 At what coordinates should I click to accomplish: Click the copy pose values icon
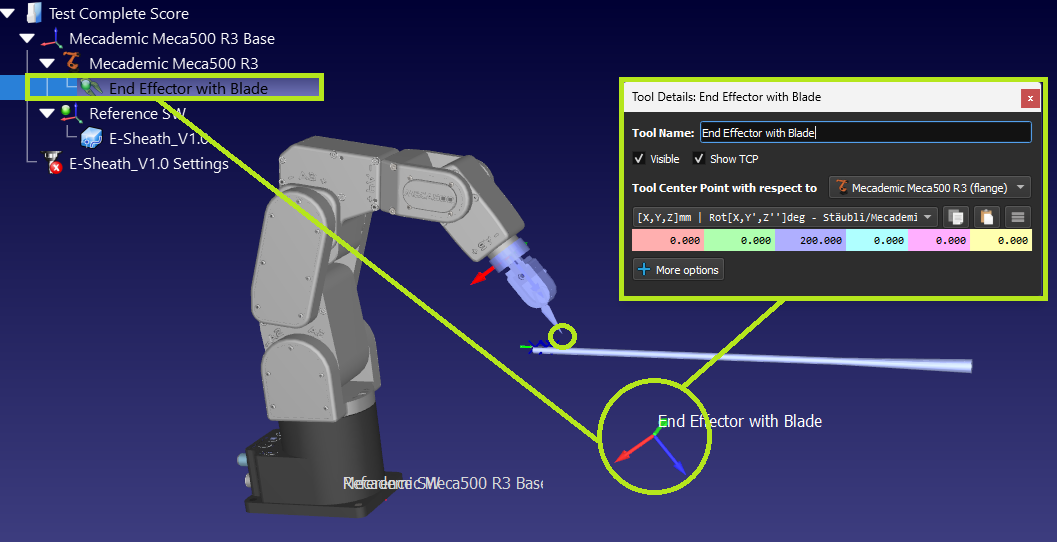[x=956, y=216]
